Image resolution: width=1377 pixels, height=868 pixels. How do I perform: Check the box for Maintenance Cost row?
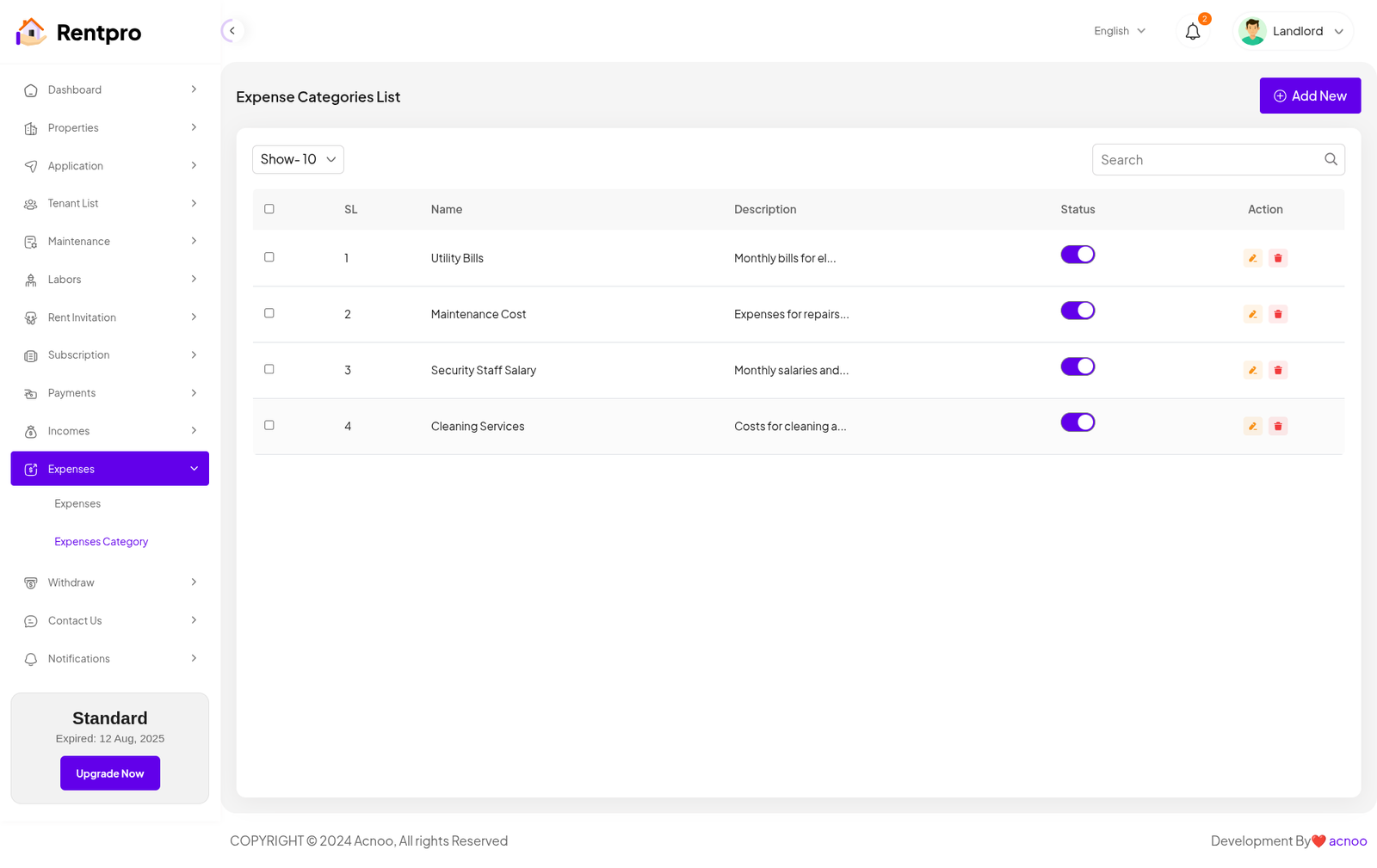click(x=269, y=313)
